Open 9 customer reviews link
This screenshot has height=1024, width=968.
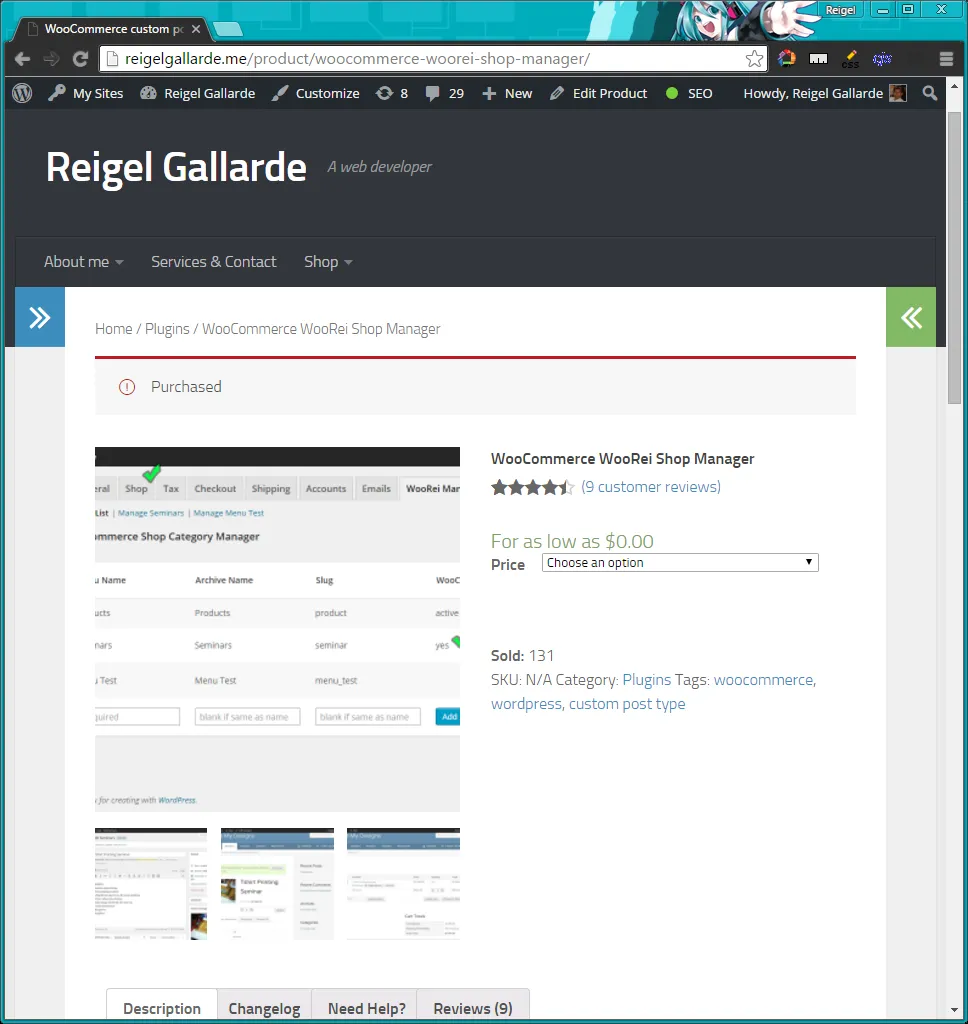[x=651, y=487]
